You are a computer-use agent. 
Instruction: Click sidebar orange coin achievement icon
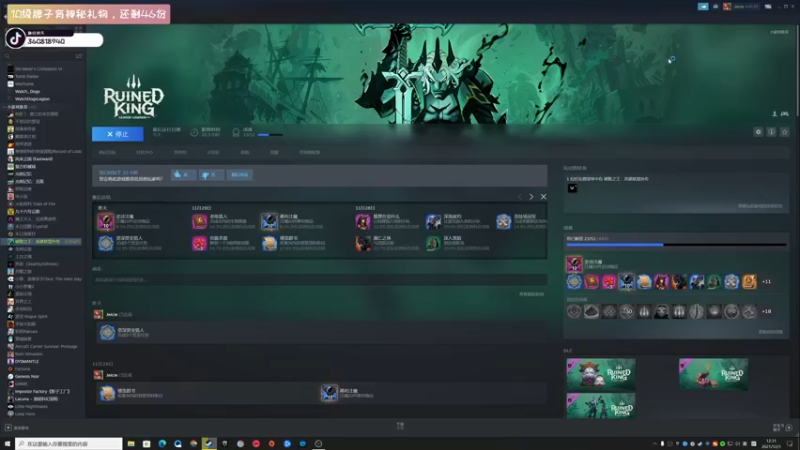click(749, 282)
